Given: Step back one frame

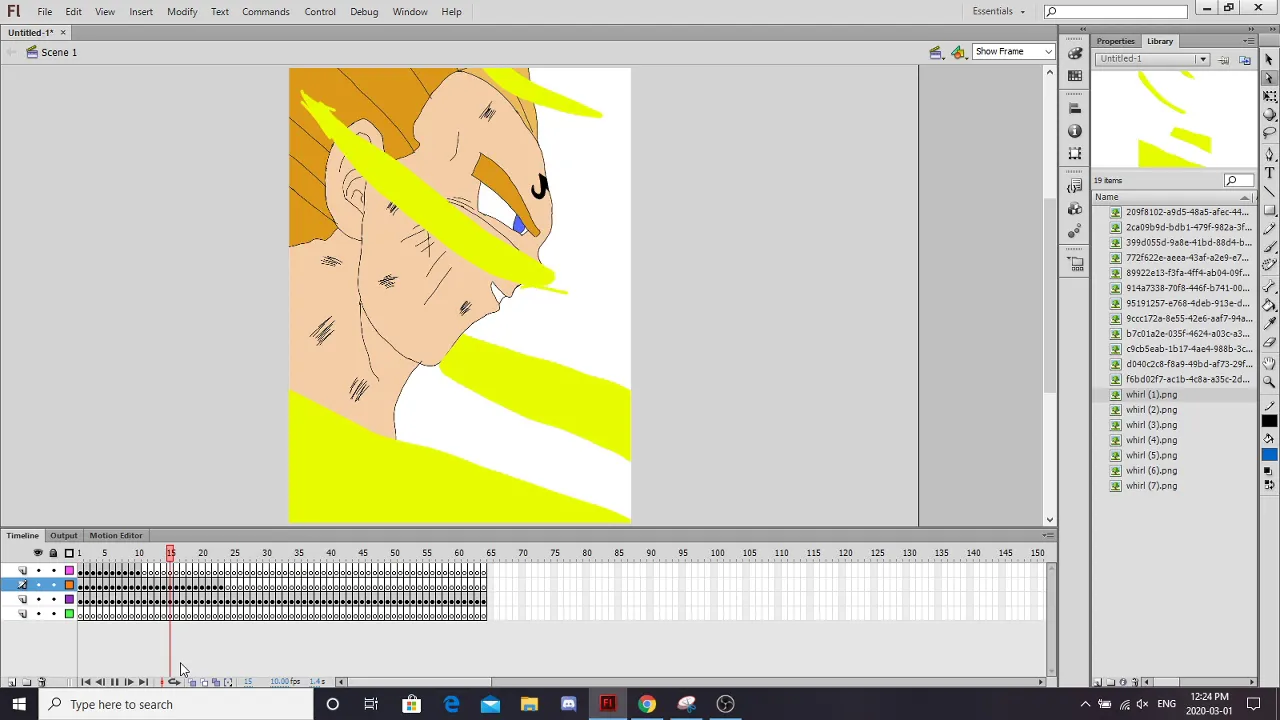Looking at the screenshot, I should tap(100, 682).
